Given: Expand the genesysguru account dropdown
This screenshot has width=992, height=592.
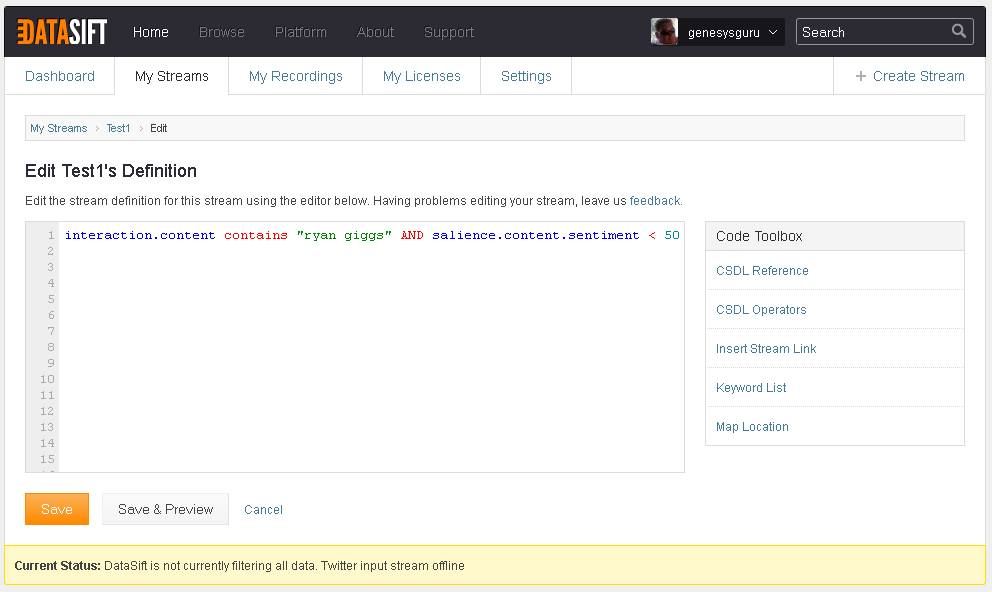Looking at the screenshot, I should [773, 33].
